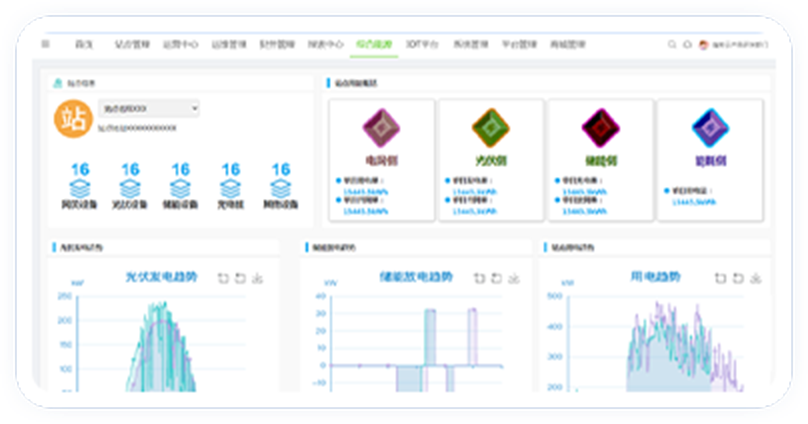808x424 pixels.
Task: Open the 站点管理 menu tab
Action: point(131,44)
